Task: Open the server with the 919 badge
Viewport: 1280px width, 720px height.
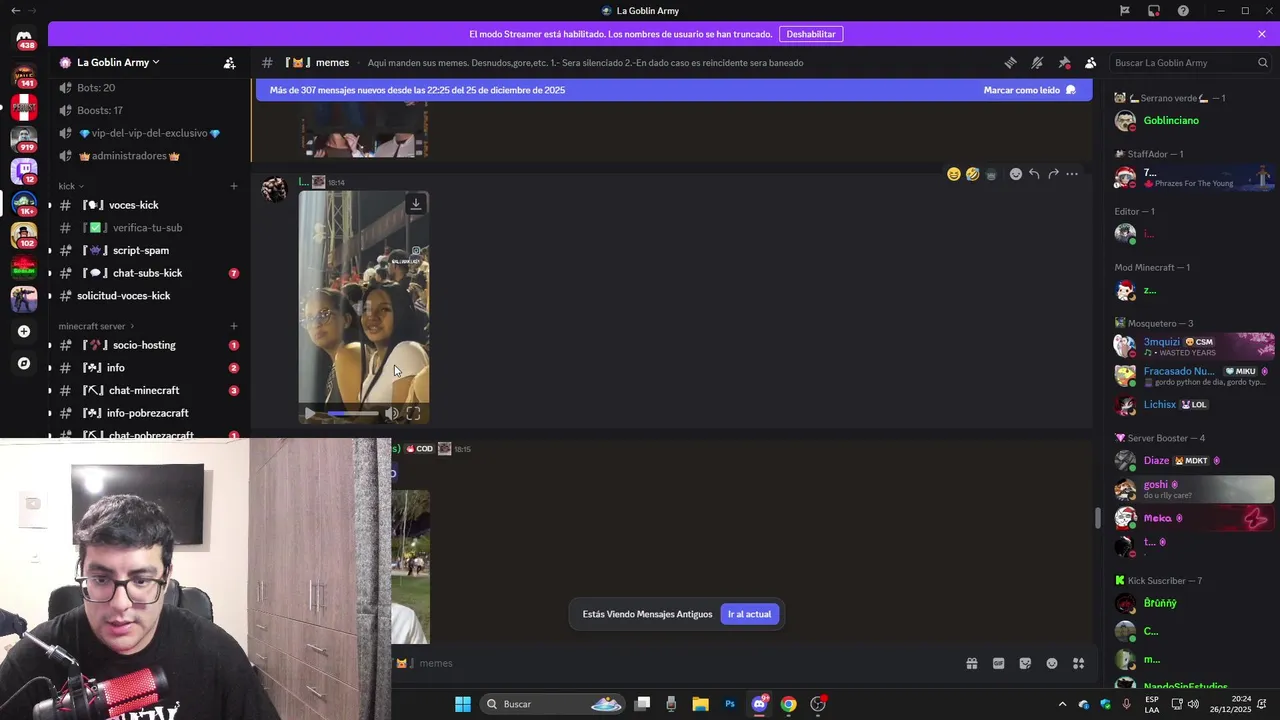Action: tap(24, 139)
